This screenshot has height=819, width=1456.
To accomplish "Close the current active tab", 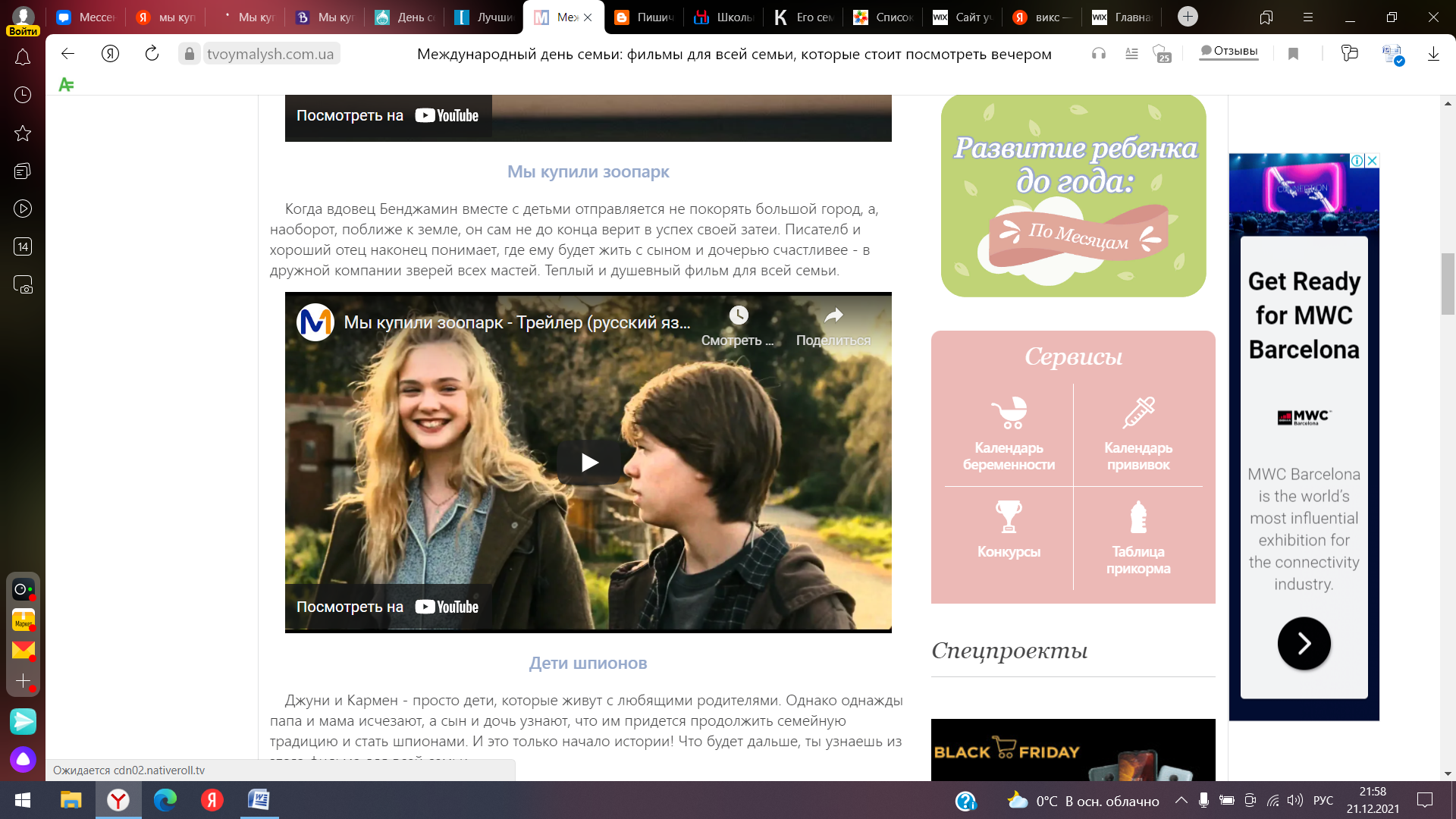I will point(588,17).
